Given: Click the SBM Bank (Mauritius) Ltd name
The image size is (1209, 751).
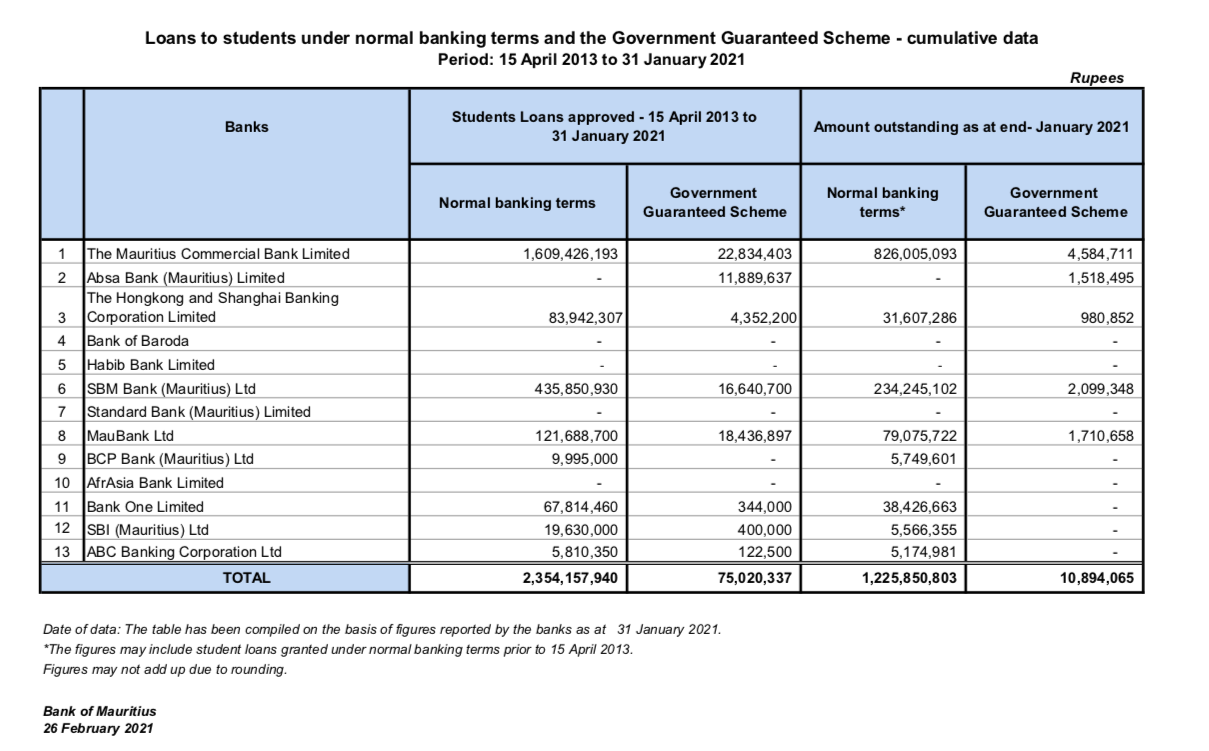Looking at the screenshot, I should pos(179,389).
